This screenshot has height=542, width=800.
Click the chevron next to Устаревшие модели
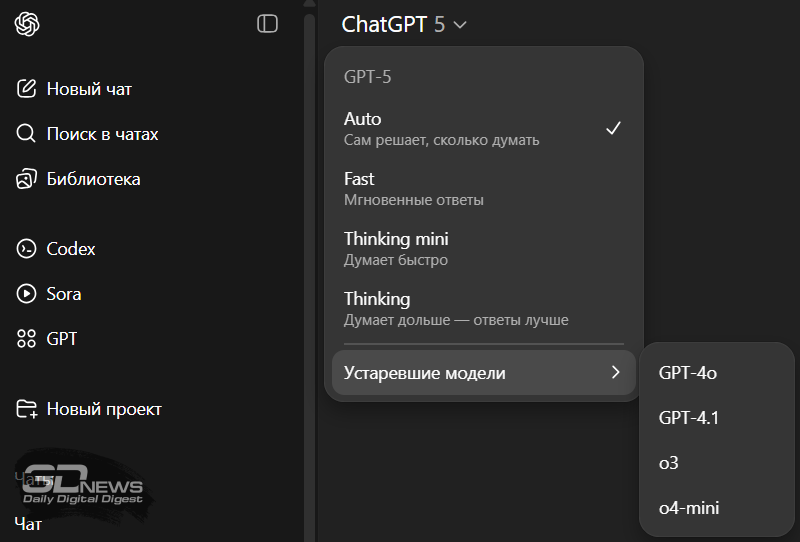coord(615,373)
